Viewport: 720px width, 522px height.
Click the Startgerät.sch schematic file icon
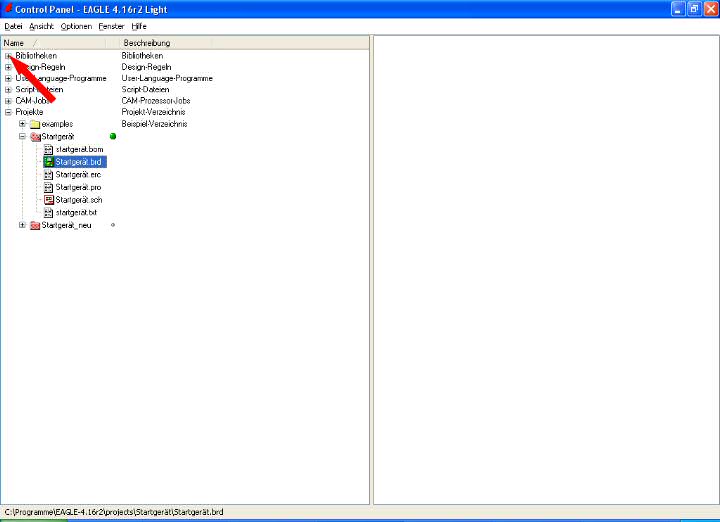pyautogui.click(x=48, y=199)
